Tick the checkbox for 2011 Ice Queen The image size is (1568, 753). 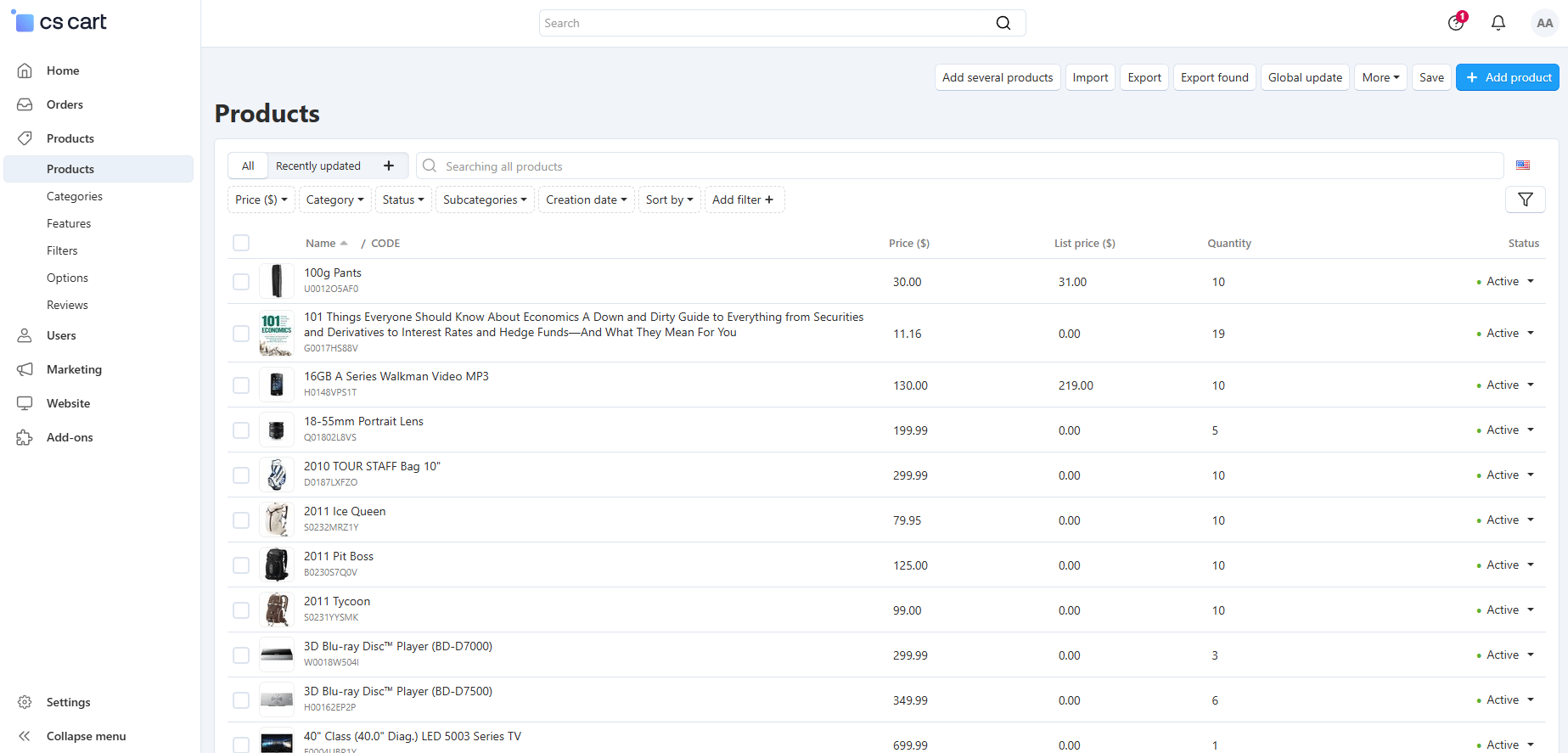[x=241, y=520]
